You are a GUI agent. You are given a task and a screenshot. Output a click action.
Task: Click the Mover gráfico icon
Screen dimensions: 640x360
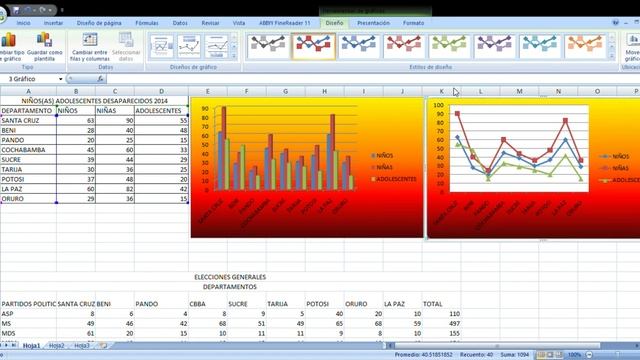click(633, 40)
